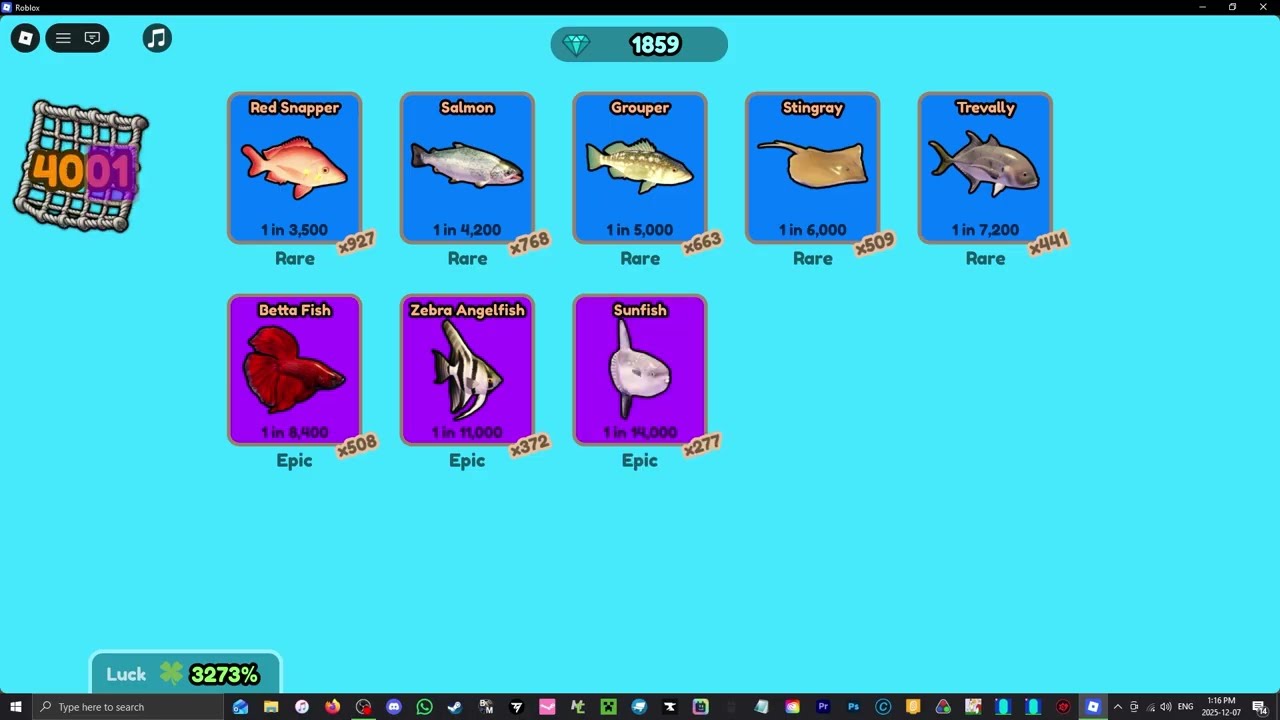1280x720 pixels.
Task: Click the x927 count badge
Action: 357,243
